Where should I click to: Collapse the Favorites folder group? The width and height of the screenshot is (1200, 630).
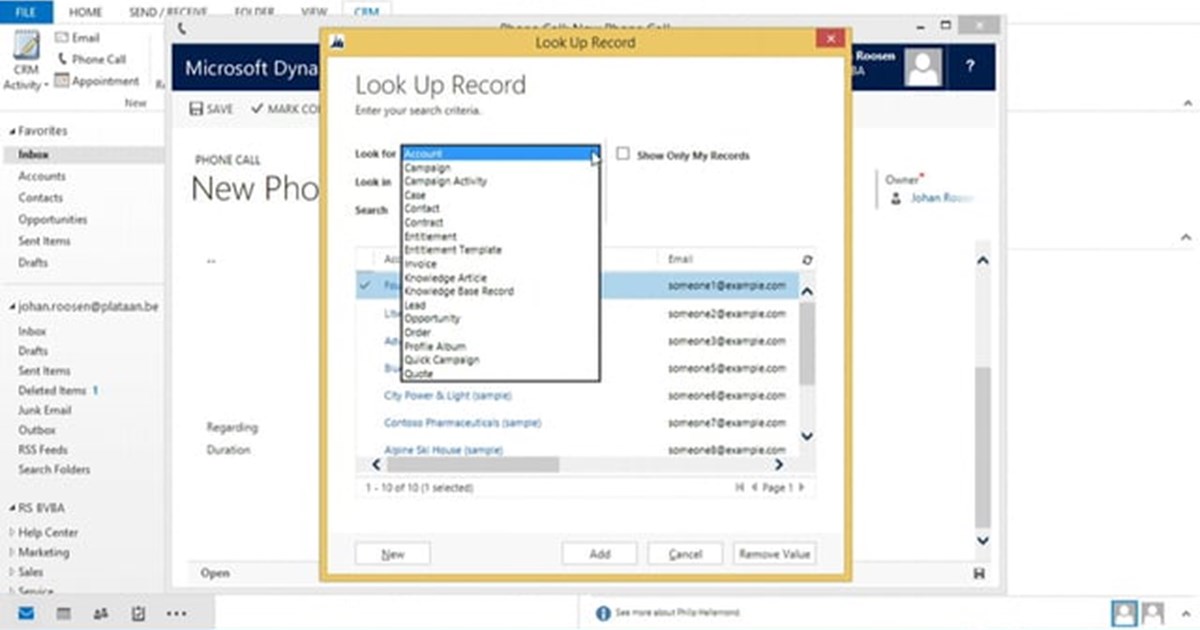[x=12, y=131]
